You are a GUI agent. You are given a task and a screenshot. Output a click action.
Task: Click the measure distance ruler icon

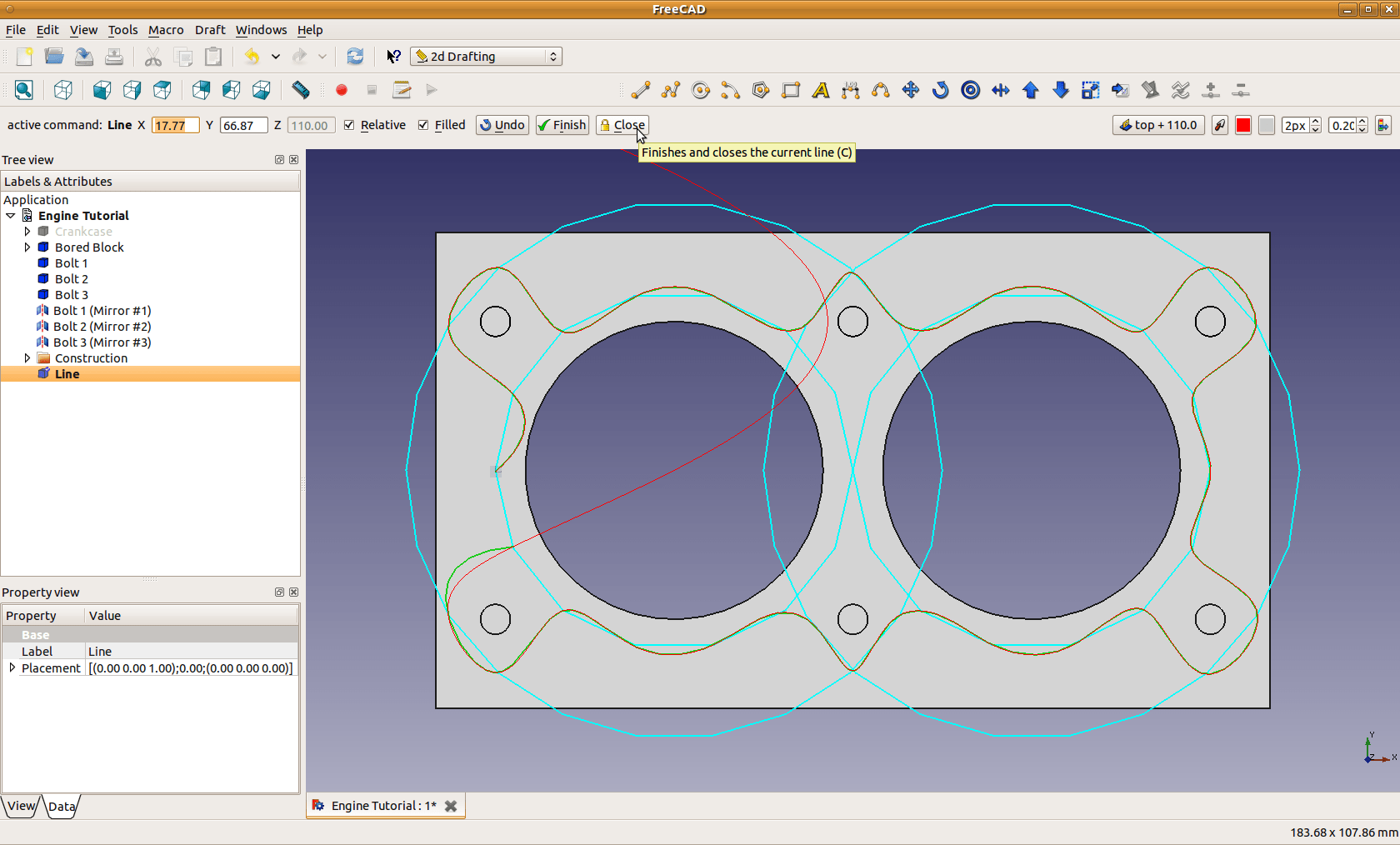click(301, 90)
